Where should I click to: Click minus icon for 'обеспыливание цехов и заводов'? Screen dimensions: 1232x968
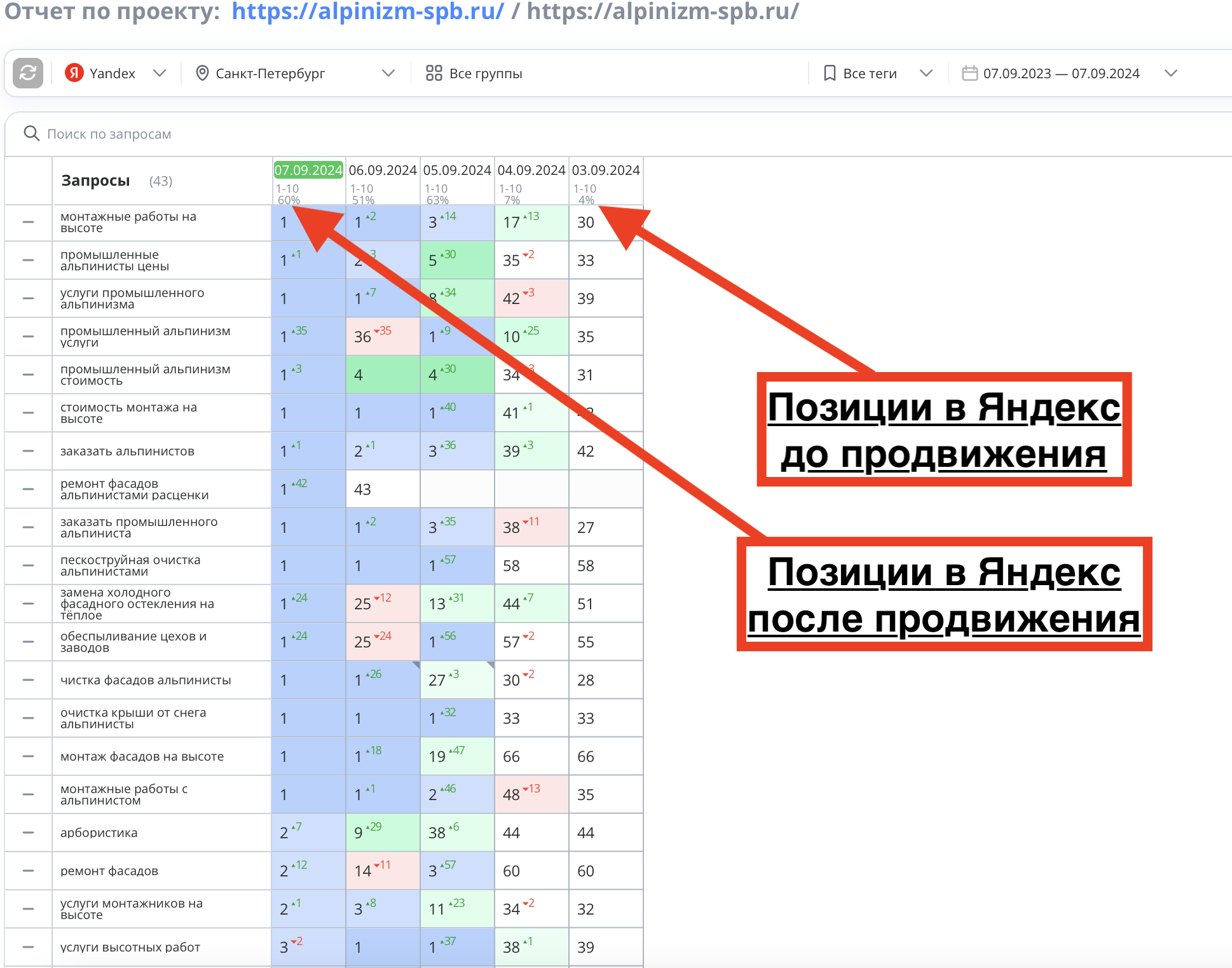tap(28, 642)
